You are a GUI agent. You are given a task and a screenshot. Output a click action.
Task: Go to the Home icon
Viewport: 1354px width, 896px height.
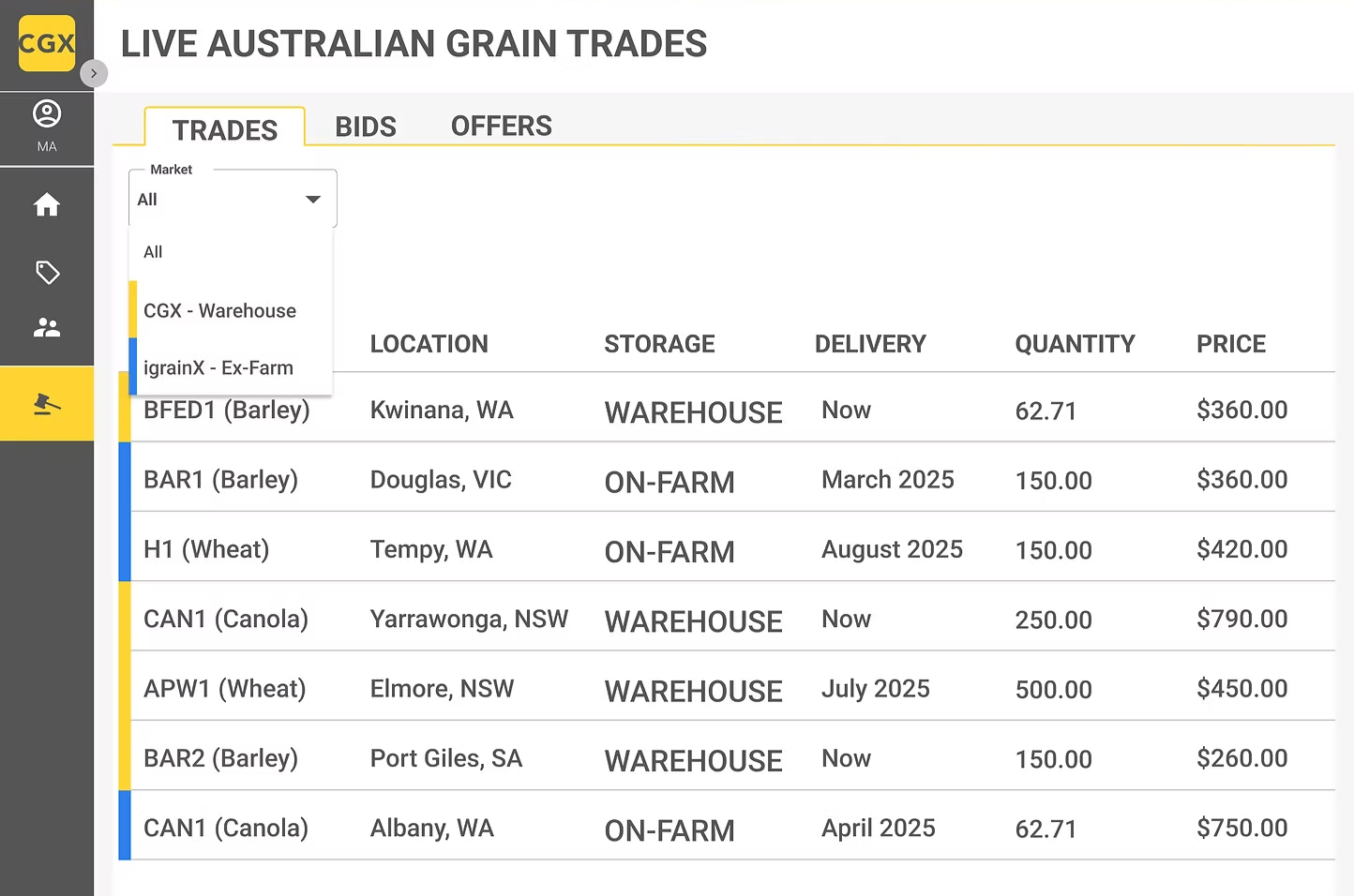click(47, 204)
